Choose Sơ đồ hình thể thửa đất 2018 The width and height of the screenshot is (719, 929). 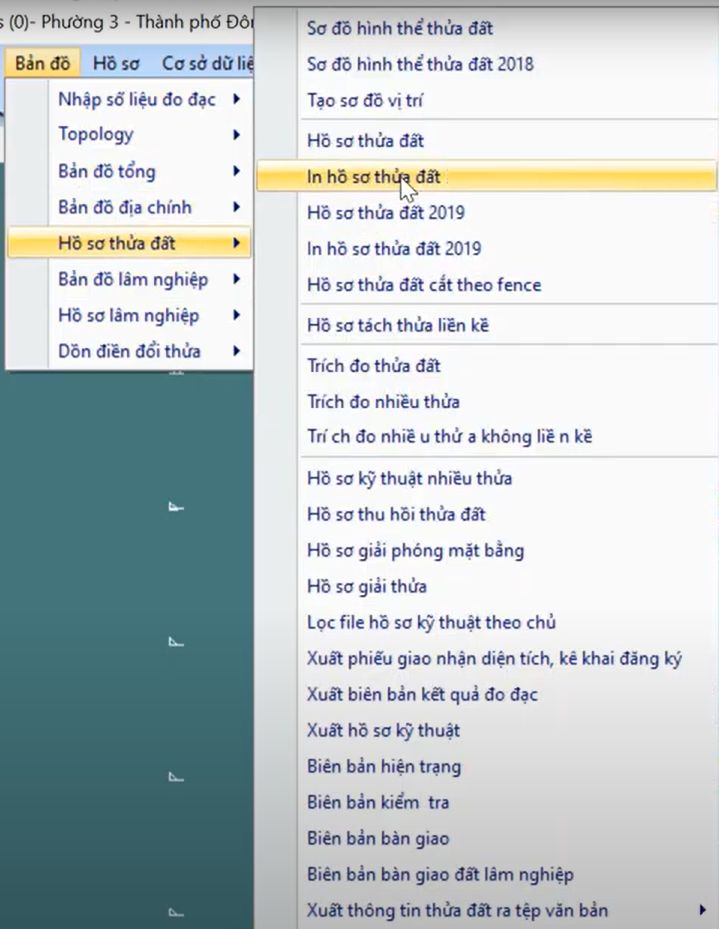[486, 64]
